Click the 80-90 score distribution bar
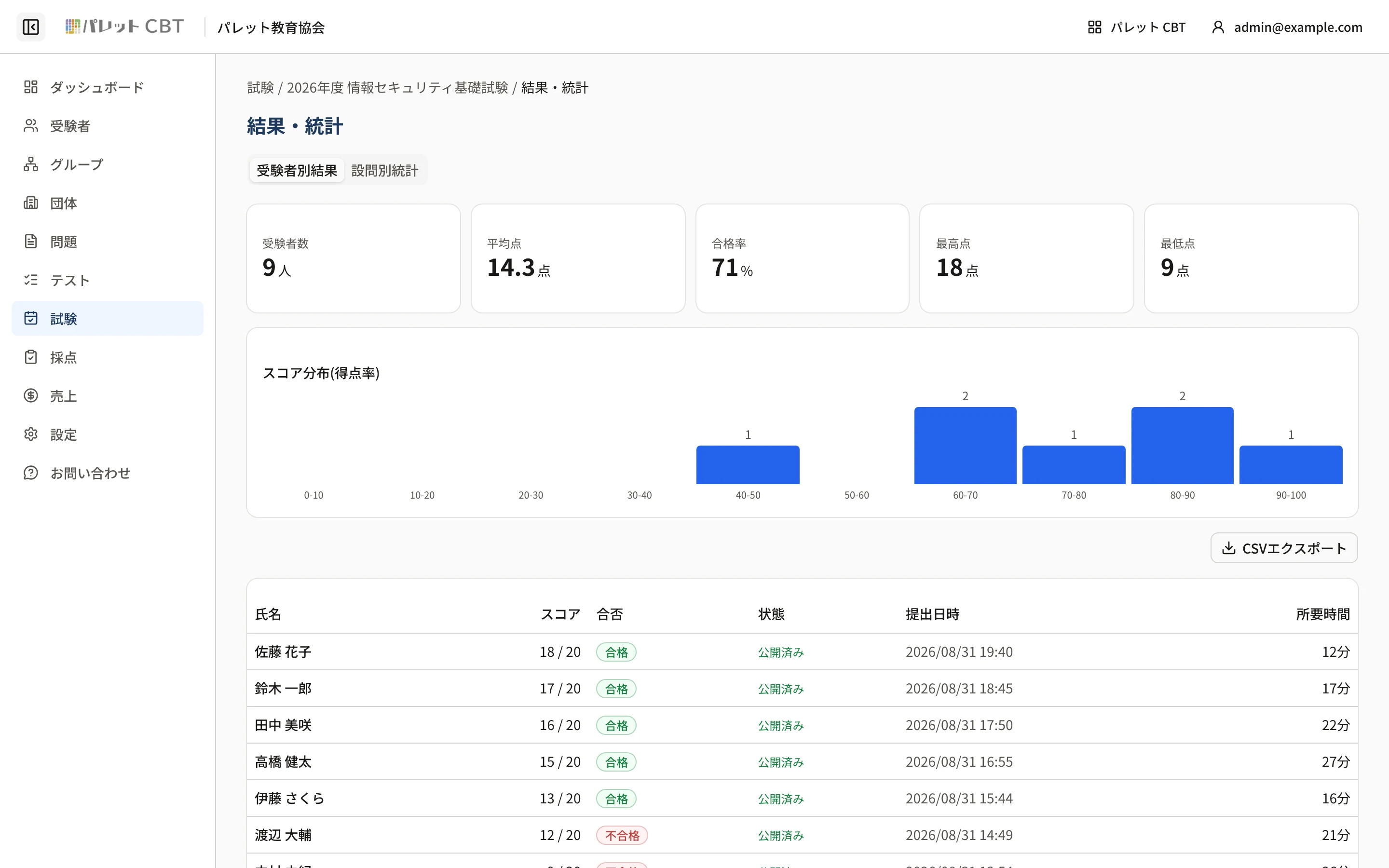The width and height of the screenshot is (1389, 868). (1182, 446)
